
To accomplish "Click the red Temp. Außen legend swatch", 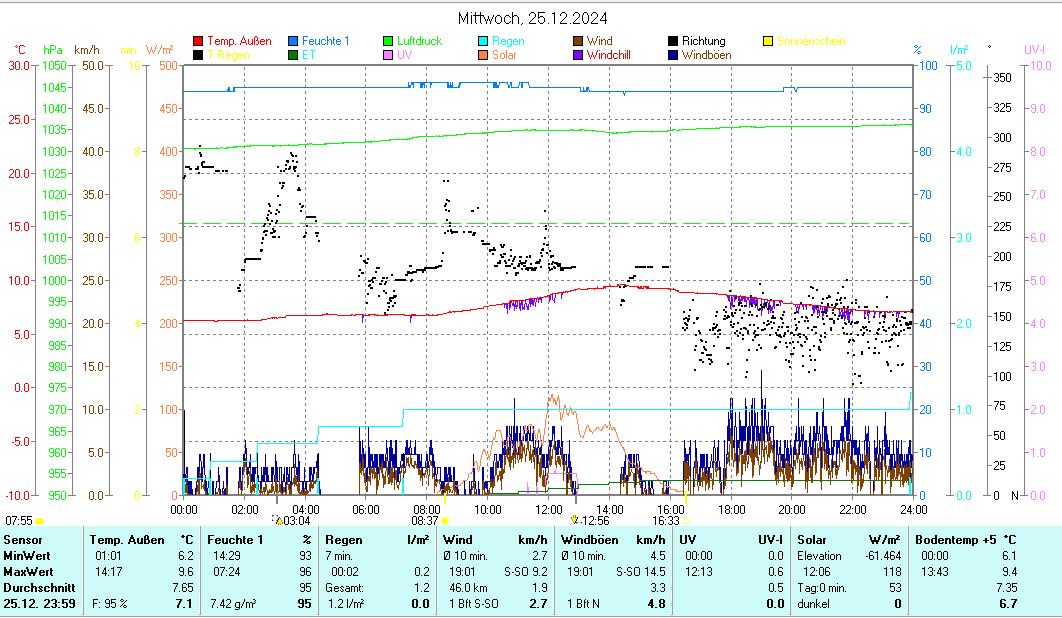I will [x=198, y=41].
